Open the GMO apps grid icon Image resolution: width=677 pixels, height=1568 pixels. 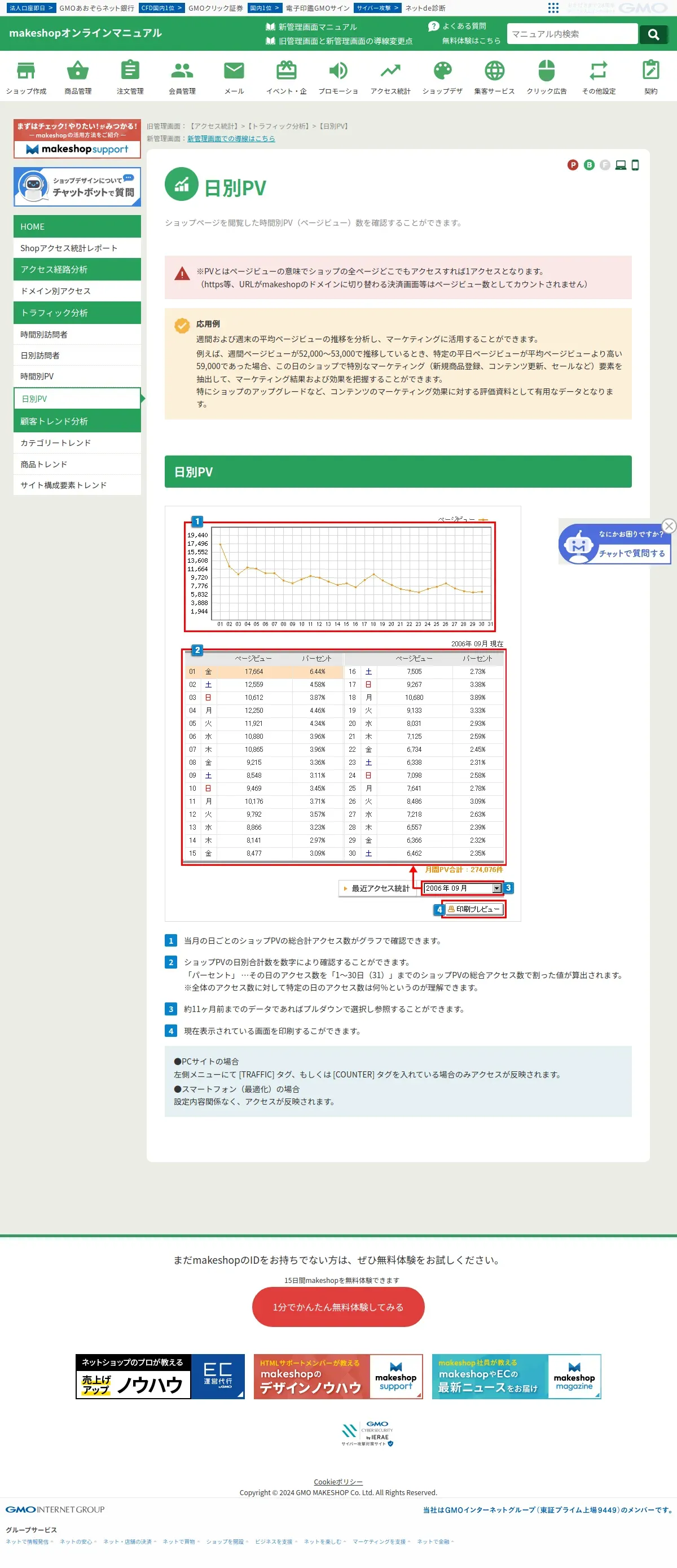[x=553, y=8]
